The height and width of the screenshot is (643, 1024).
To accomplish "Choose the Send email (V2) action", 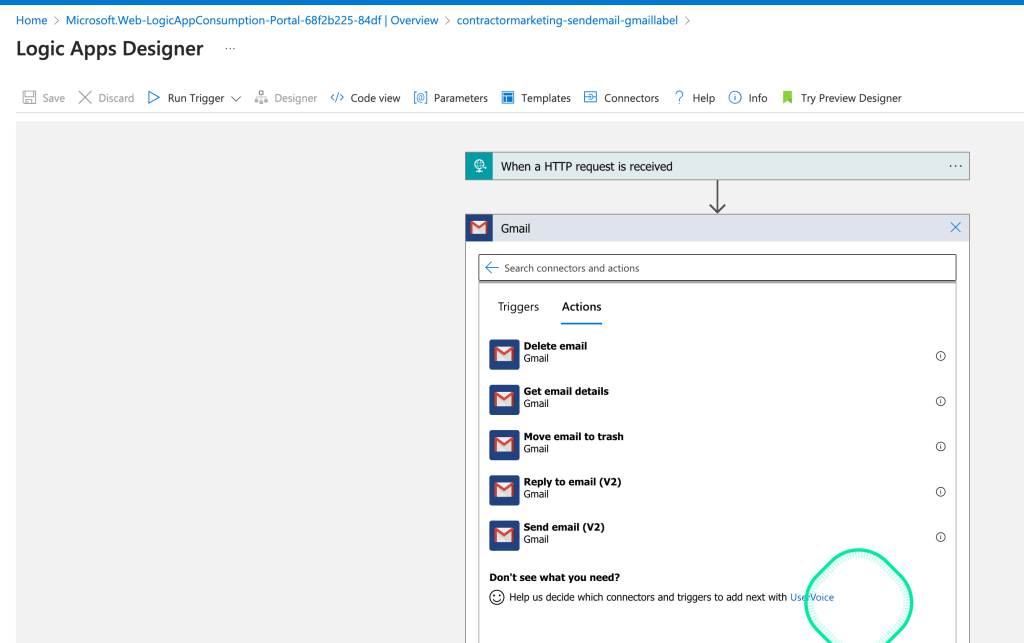I will (x=717, y=534).
